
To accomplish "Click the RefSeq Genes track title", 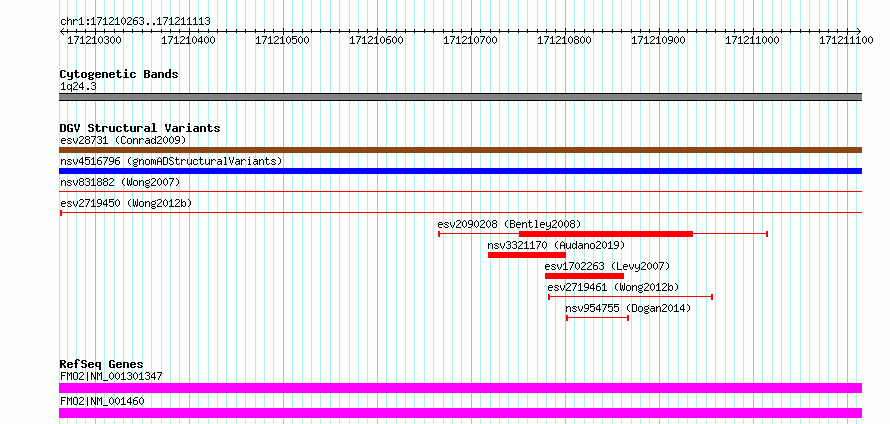I will tap(102, 364).
